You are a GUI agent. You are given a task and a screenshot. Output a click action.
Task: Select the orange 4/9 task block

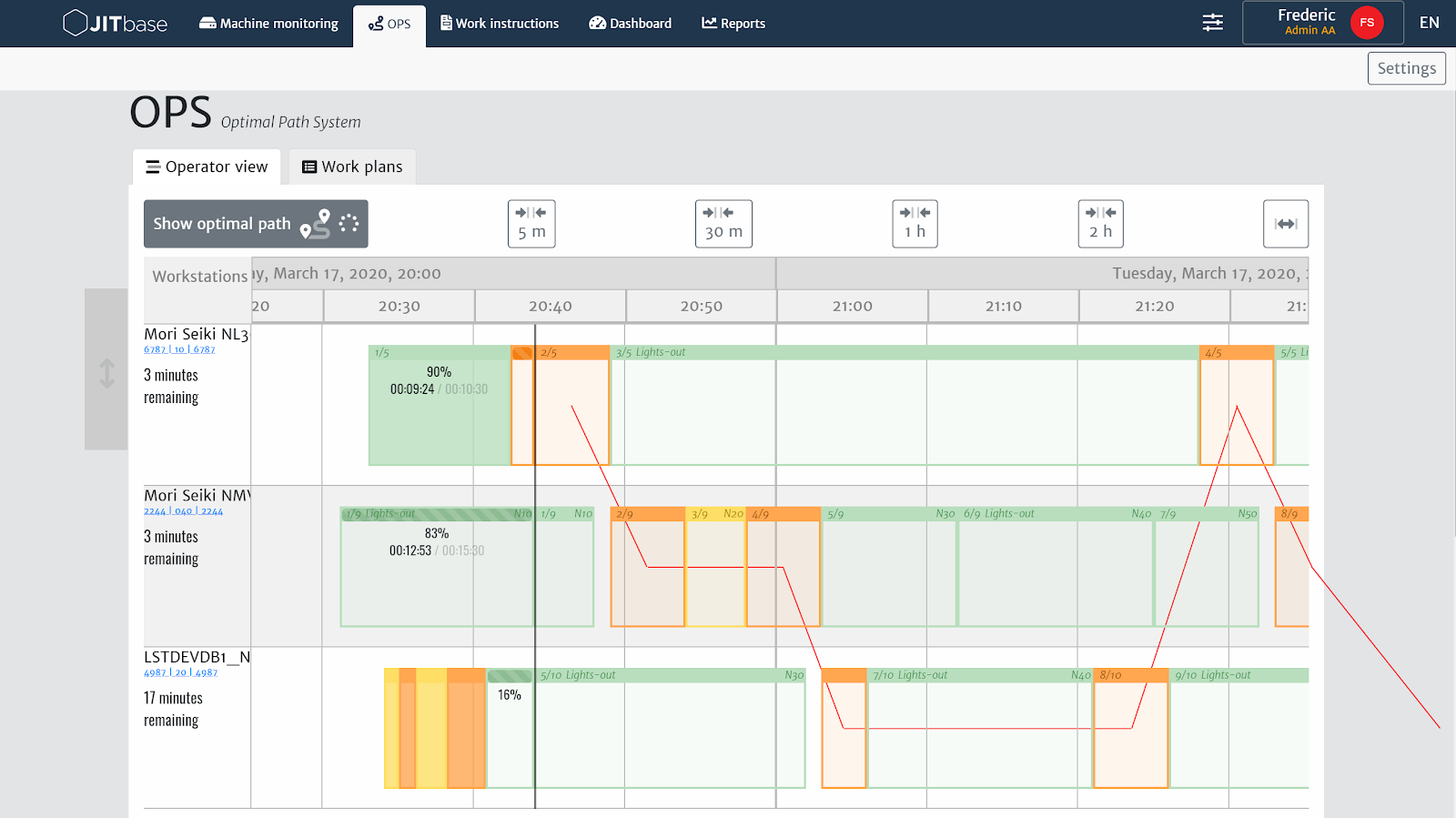tap(784, 567)
